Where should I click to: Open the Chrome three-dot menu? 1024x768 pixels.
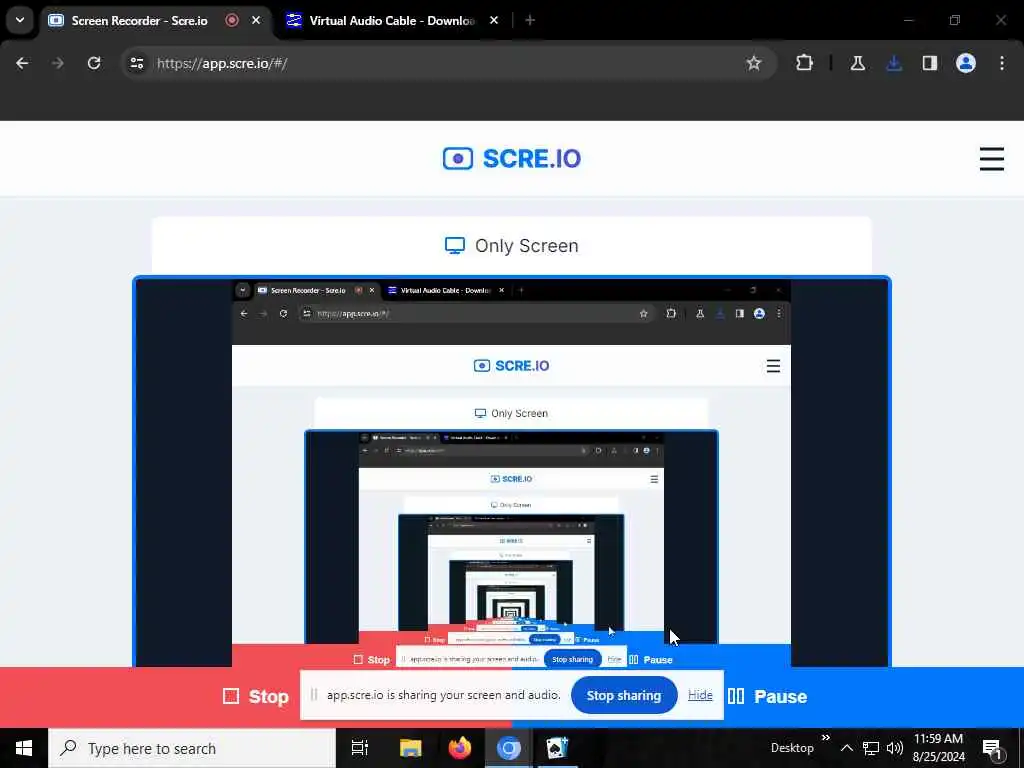pyautogui.click(x=1002, y=63)
